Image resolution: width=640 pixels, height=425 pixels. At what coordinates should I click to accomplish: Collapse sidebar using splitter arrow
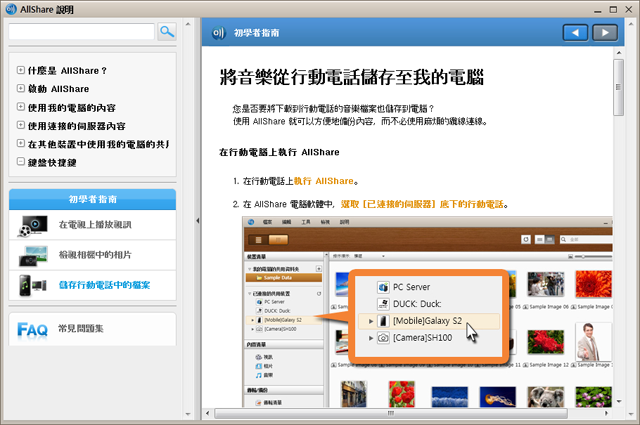198,220
